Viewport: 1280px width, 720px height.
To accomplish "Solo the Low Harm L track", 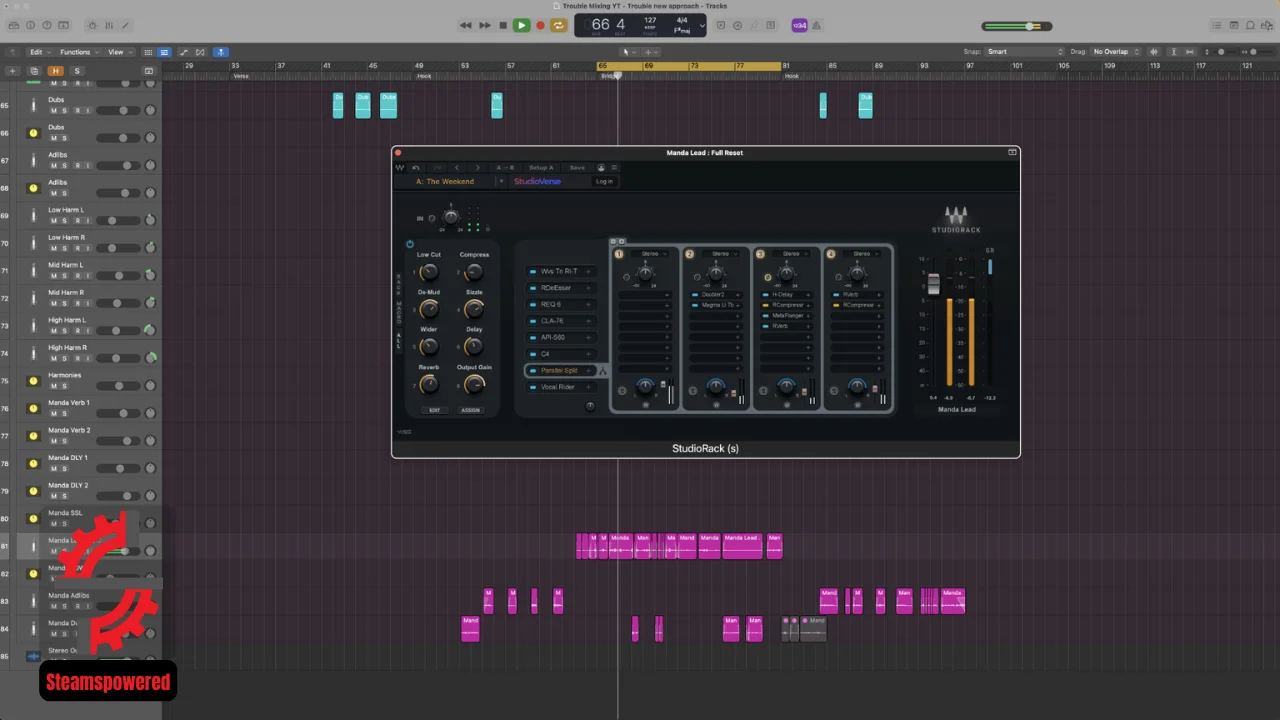I will pyautogui.click(x=65, y=220).
